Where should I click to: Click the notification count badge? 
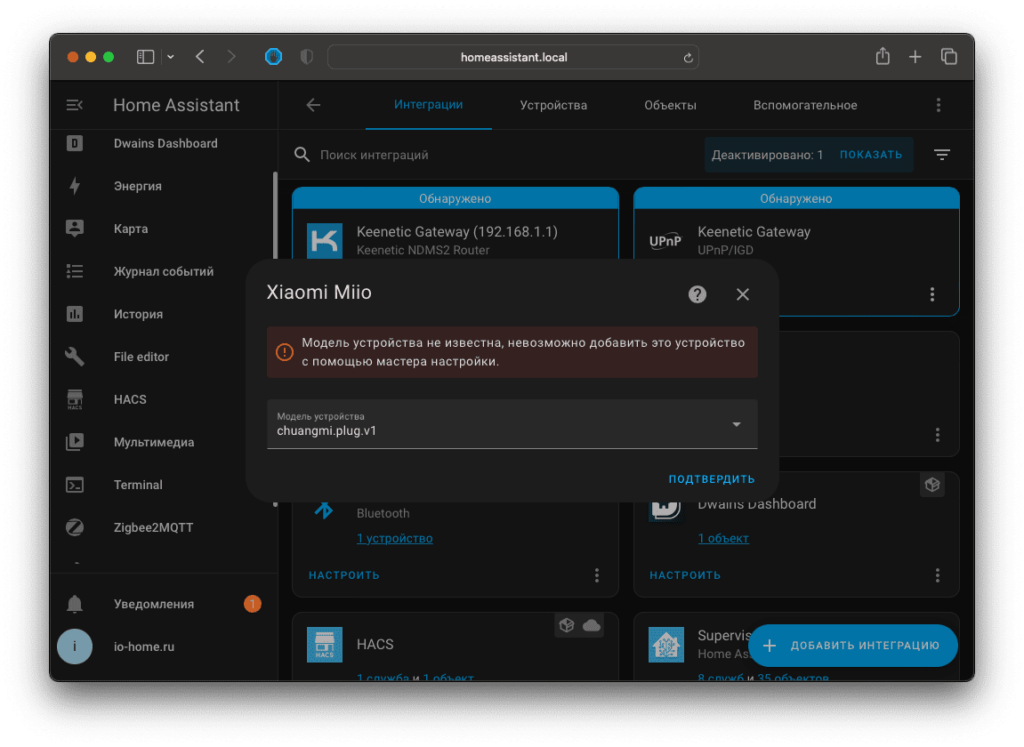[253, 604]
